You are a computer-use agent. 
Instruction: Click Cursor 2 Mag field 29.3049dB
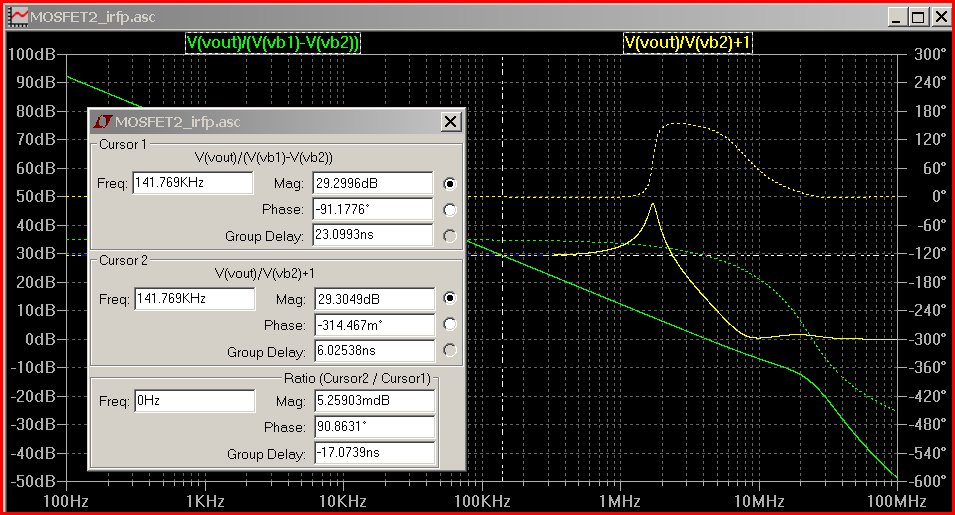(375, 299)
